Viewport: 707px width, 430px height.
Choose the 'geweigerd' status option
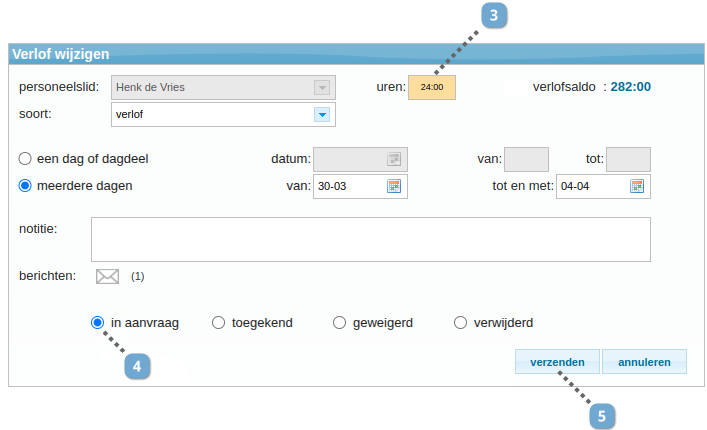pyautogui.click(x=339, y=322)
